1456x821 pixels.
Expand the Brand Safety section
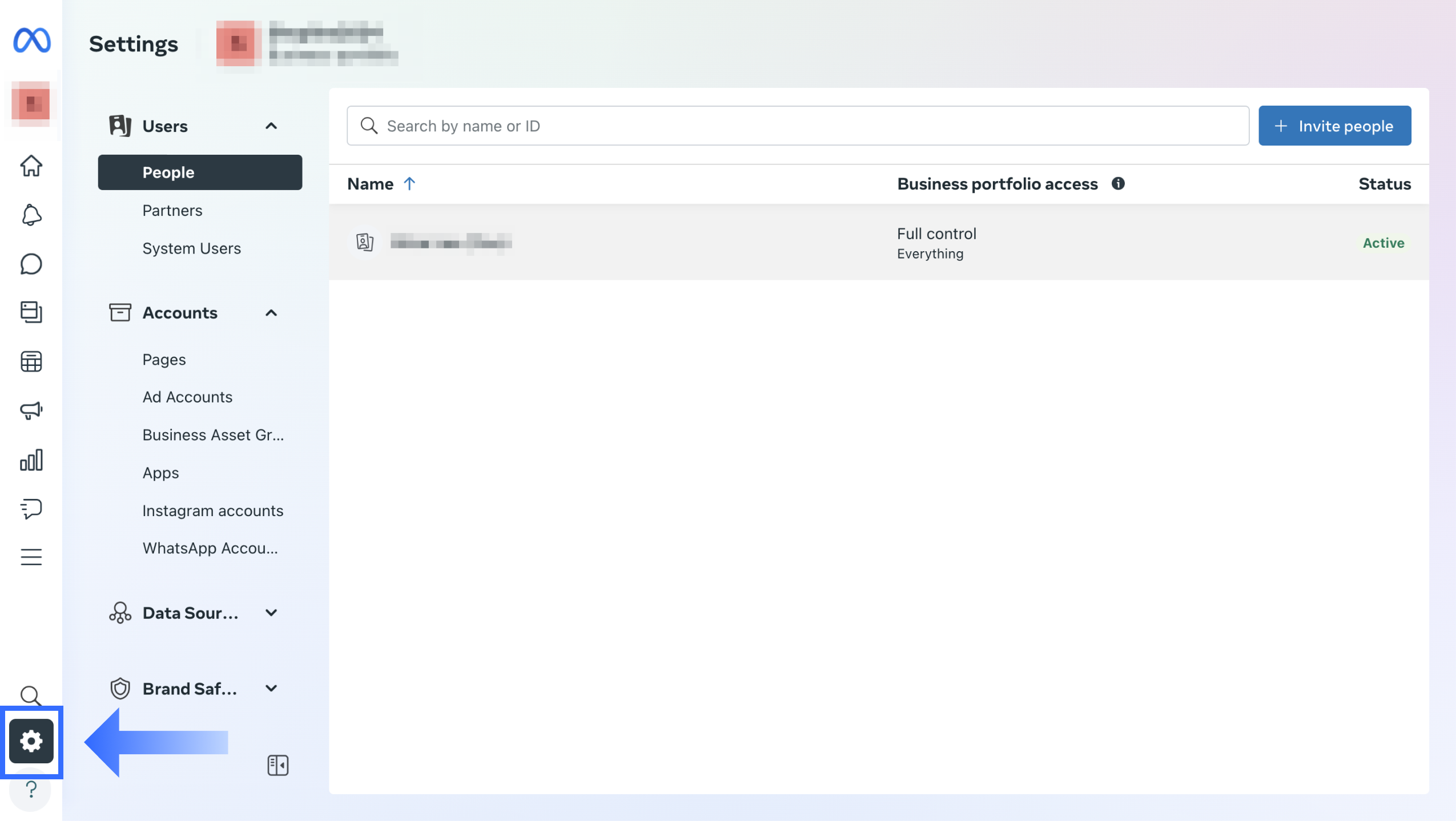click(x=271, y=689)
